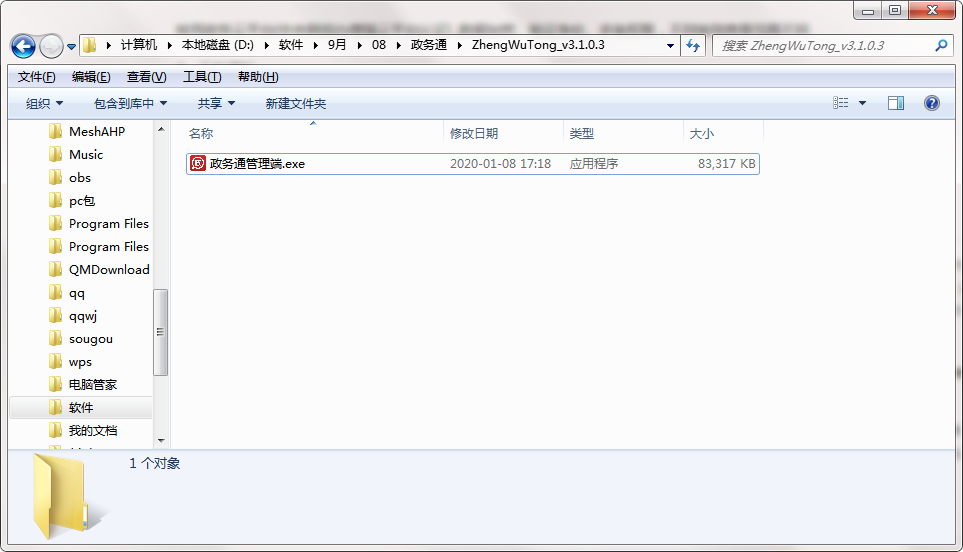Viewport: 963px width, 552px height.
Task: Select the MeshAHP folder in sidebar
Action: coord(97,131)
